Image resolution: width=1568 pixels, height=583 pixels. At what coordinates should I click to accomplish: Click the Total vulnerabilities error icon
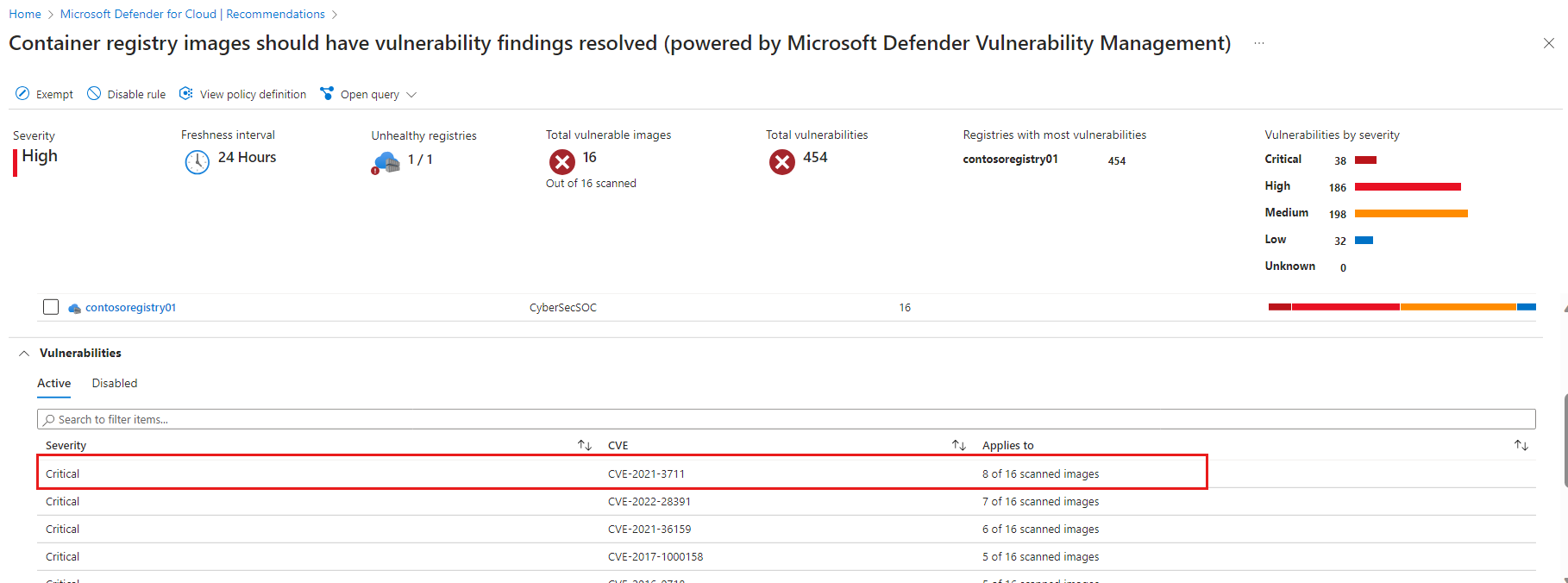tap(782, 161)
